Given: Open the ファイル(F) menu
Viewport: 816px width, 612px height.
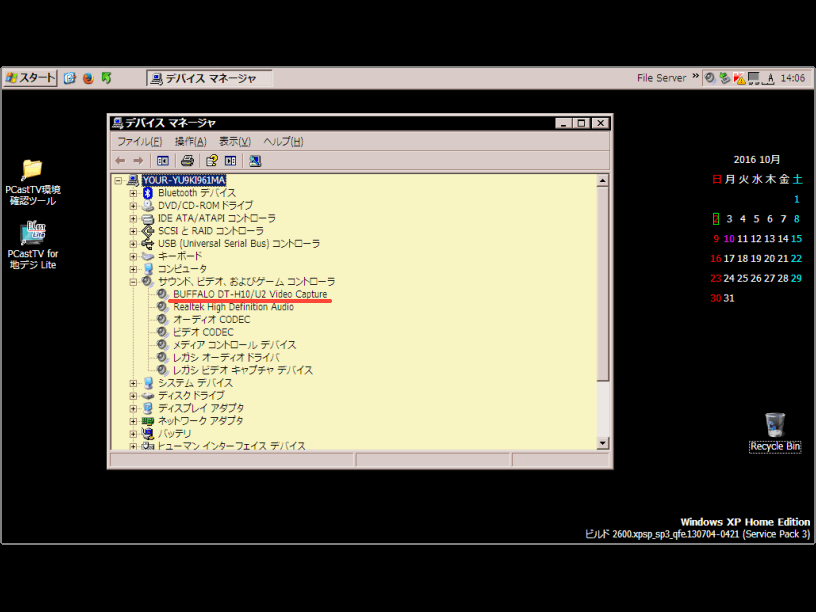Looking at the screenshot, I should [x=139, y=142].
